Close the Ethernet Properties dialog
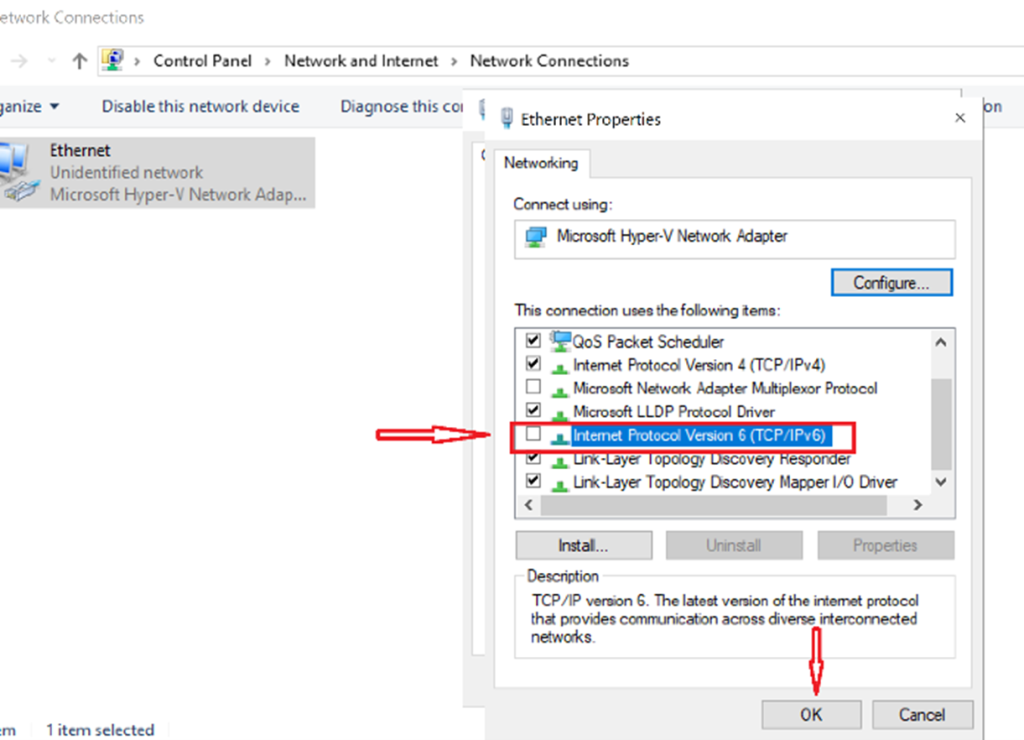Viewport: 1024px width, 740px height. click(960, 118)
